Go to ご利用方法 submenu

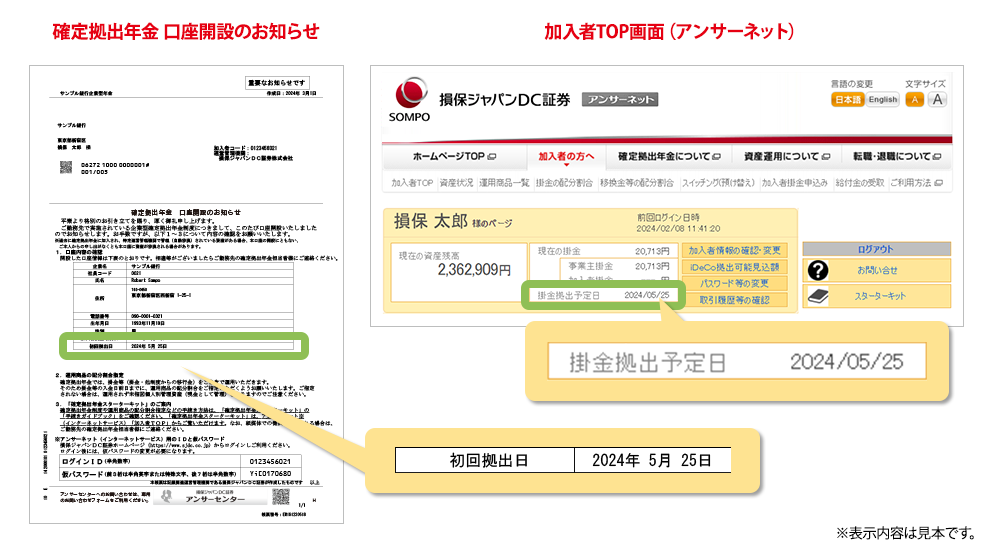tap(916, 183)
